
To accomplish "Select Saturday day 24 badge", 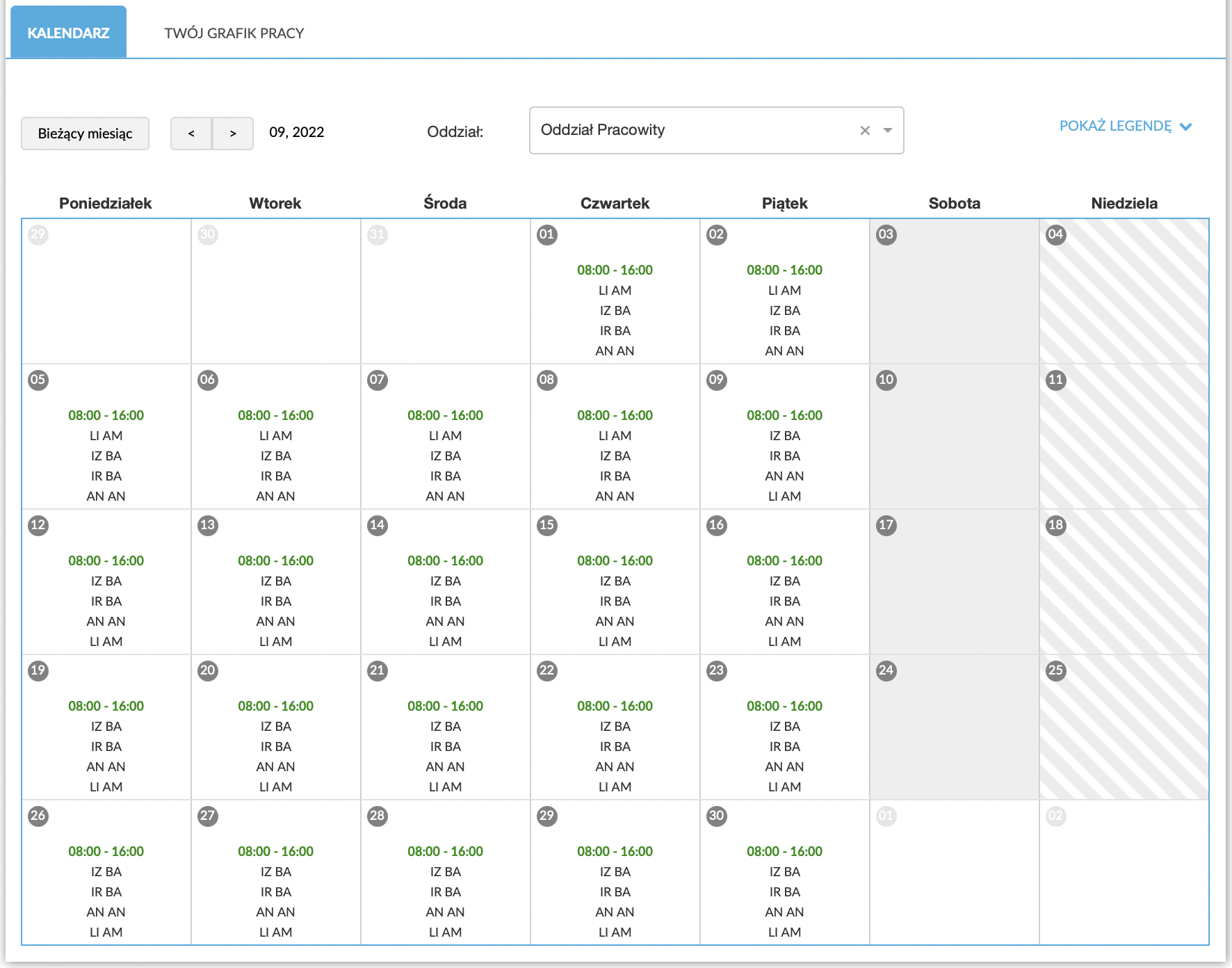I will [x=886, y=670].
